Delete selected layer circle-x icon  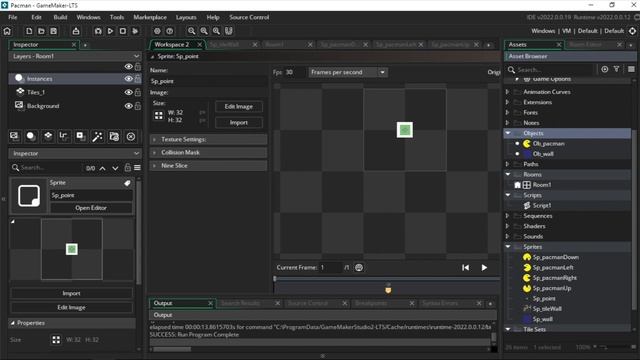pos(131,136)
